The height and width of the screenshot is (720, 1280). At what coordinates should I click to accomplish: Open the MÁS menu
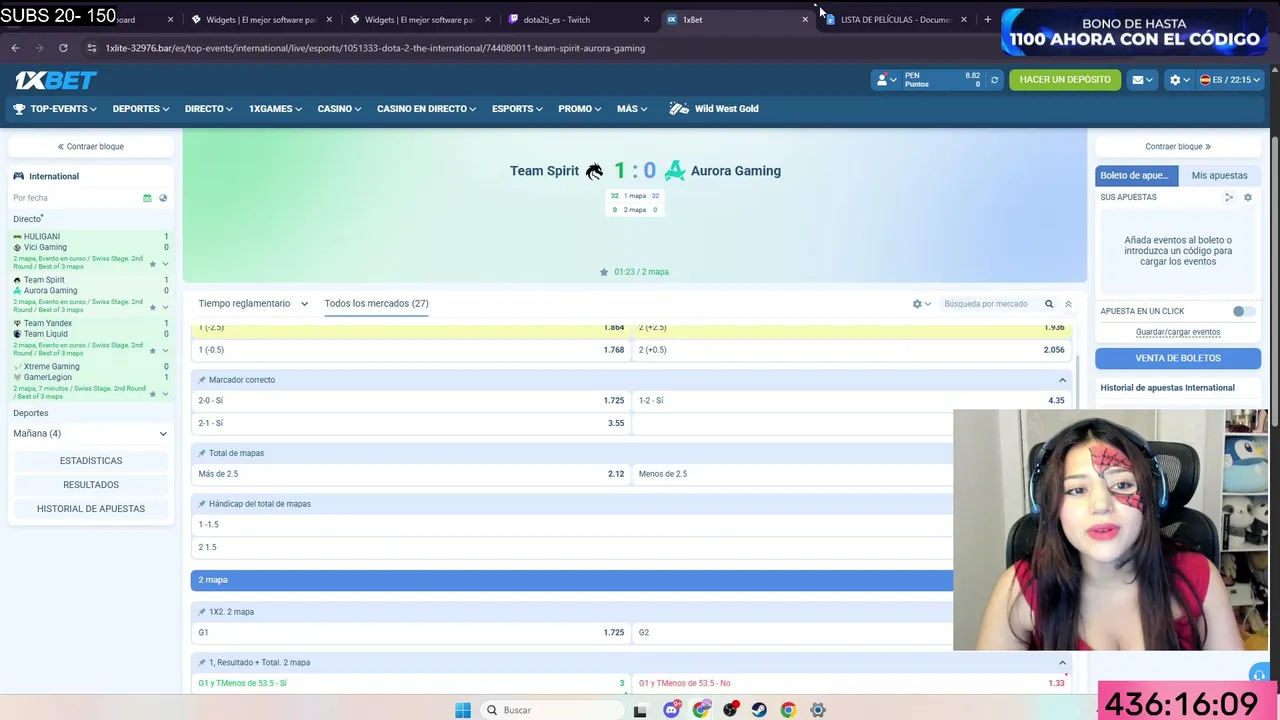632,109
